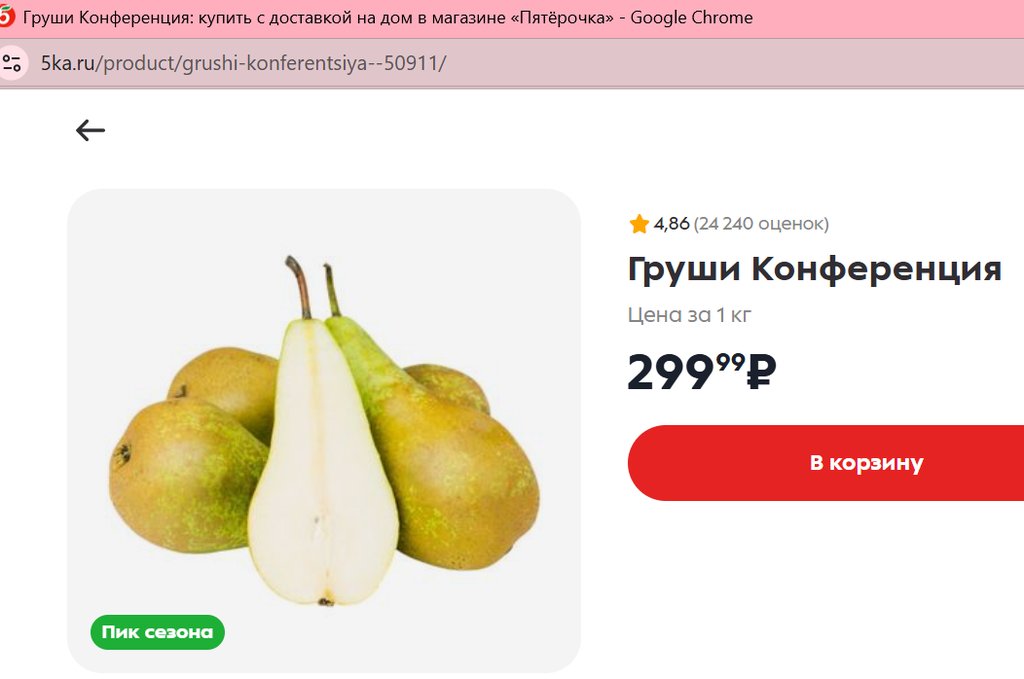The image size is (1024, 679).
Task: Go back using the left arrow icon
Action: click(x=90, y=131)
